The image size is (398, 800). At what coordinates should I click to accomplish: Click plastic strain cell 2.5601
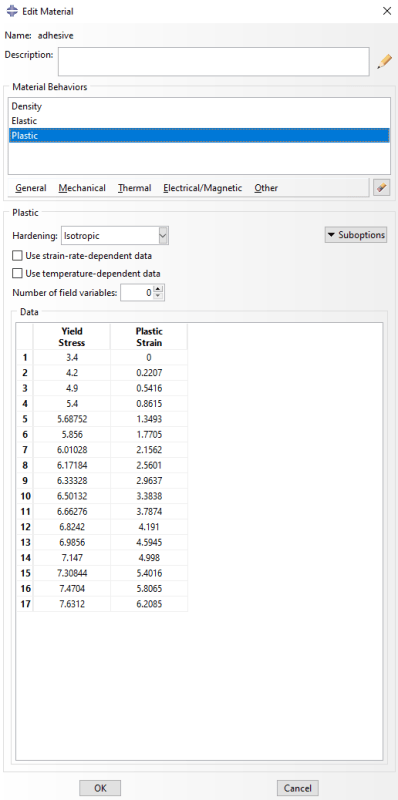coord(148,465)
